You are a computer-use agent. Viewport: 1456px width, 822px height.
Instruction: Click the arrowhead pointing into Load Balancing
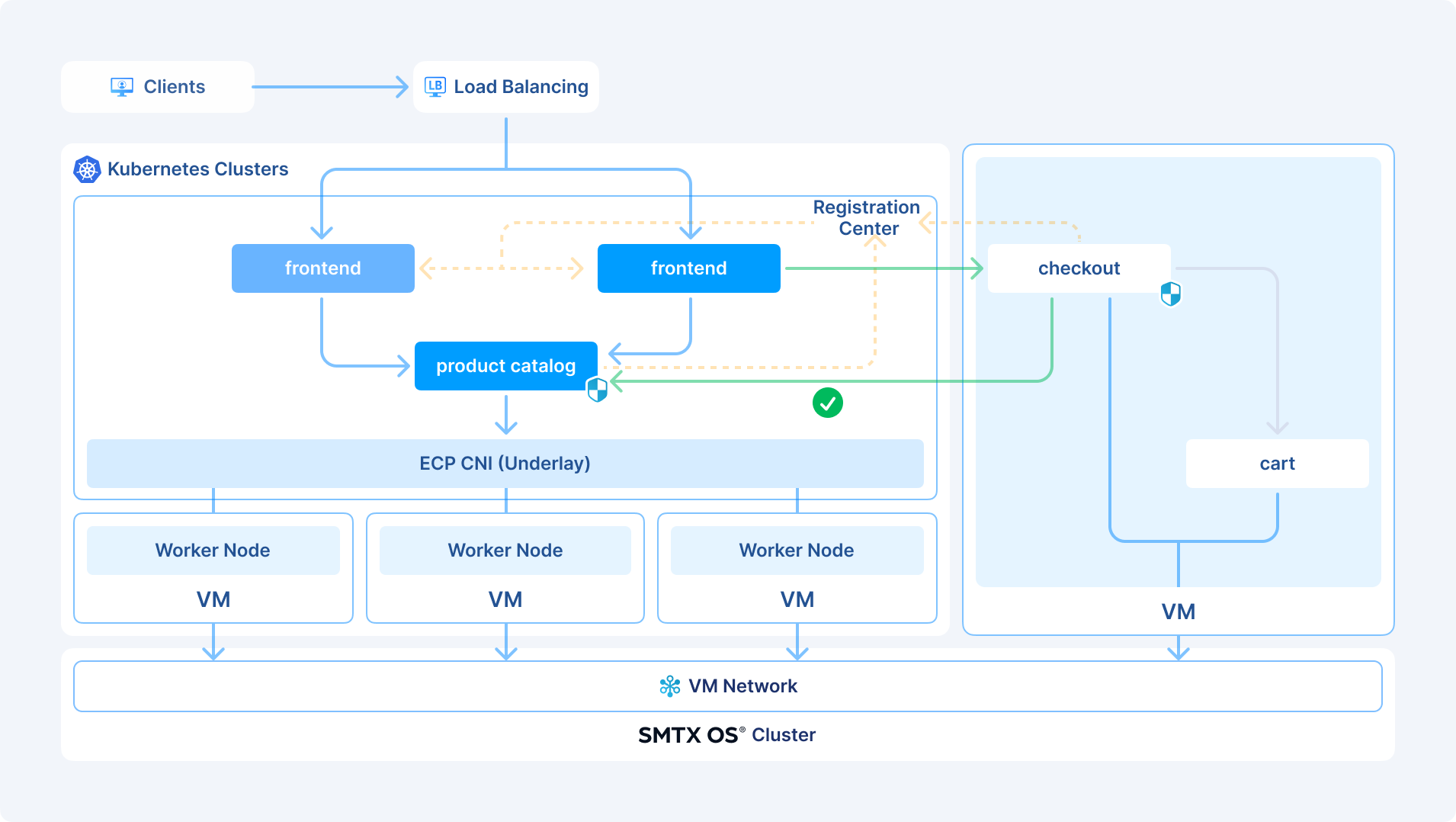pos(402,87)
